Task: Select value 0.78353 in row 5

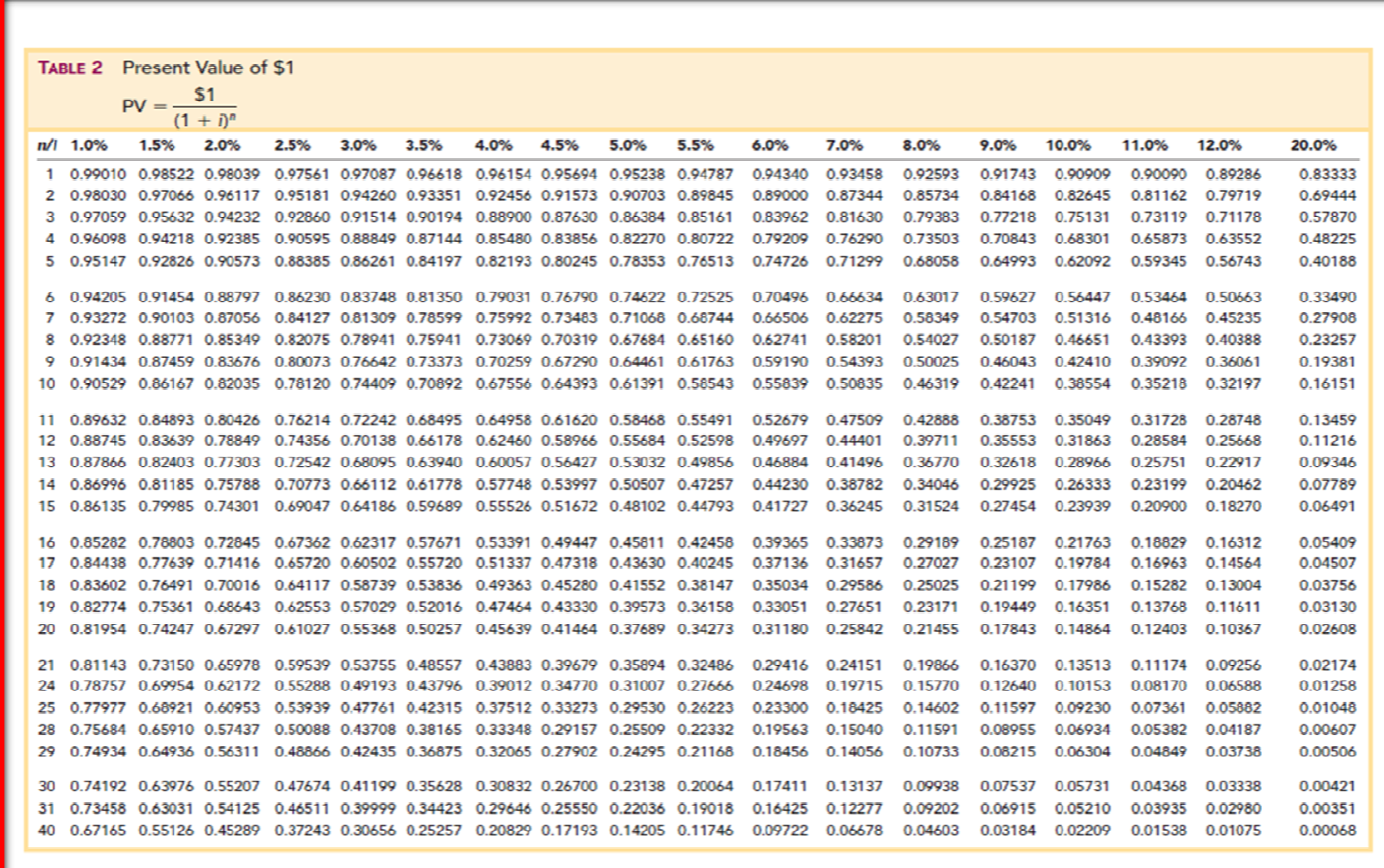Action: [638, 261]
